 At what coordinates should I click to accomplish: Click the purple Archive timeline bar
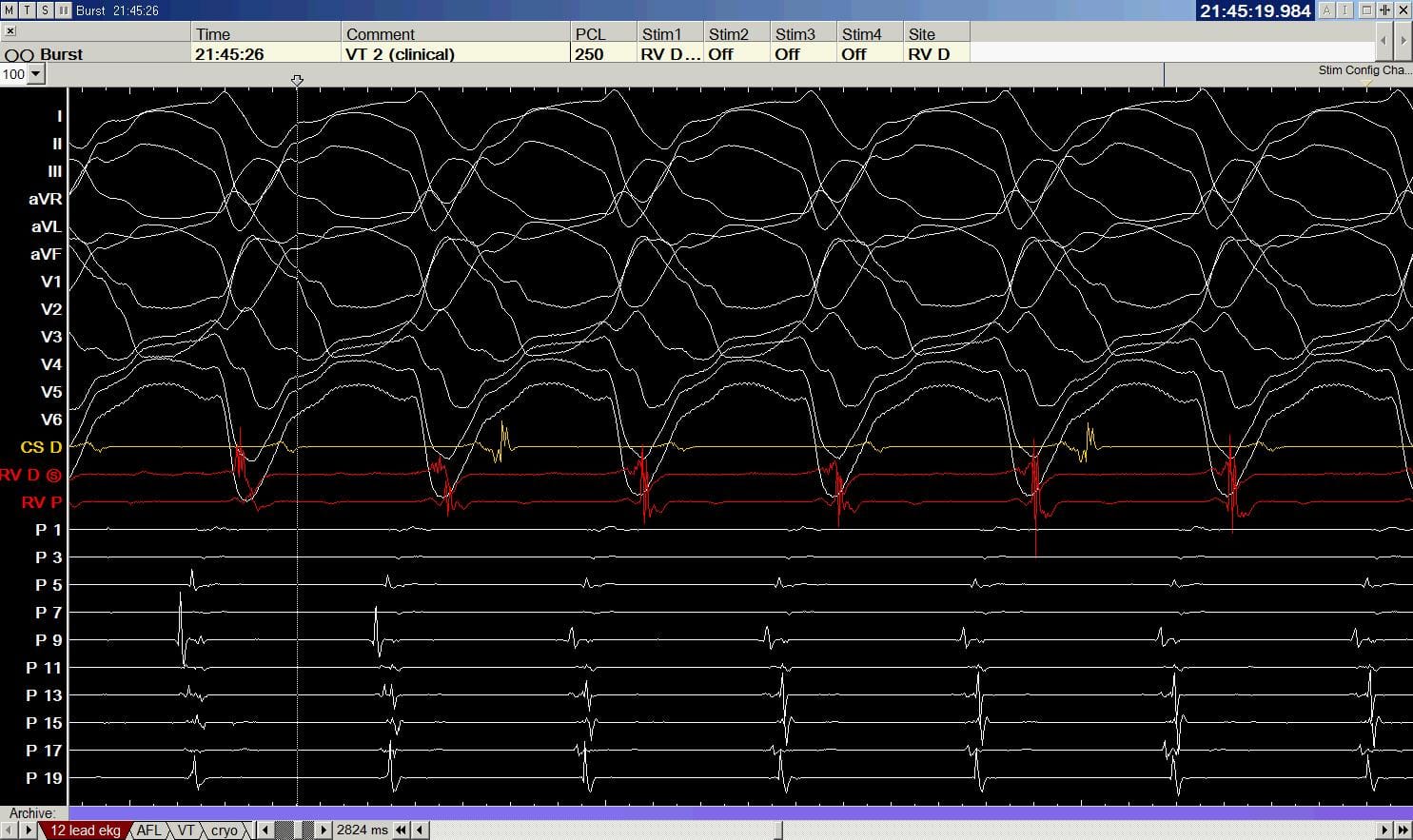(740, 813)
